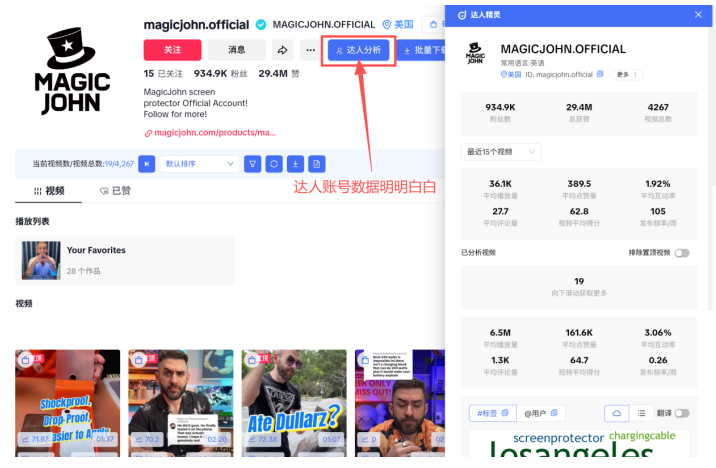The height and width of the screenshot is (468, 716).
Task: Open the video with duration 02:20
Action: [x=181, y=403]
